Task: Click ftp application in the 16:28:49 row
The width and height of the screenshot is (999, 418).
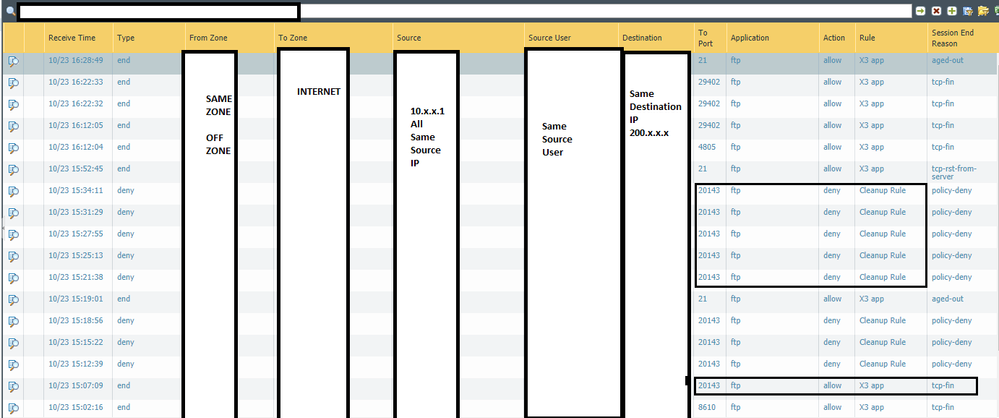Action: point(736,60)
